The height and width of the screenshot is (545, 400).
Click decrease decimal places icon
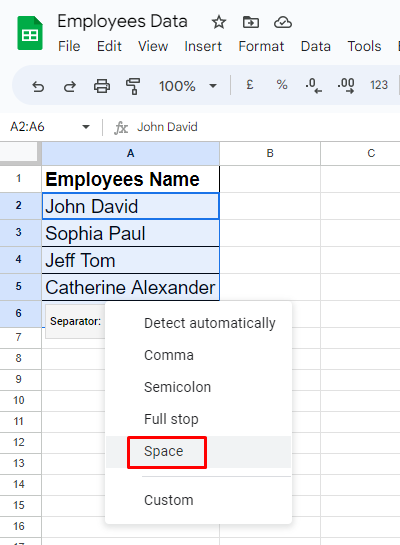(x=313, y=86)
